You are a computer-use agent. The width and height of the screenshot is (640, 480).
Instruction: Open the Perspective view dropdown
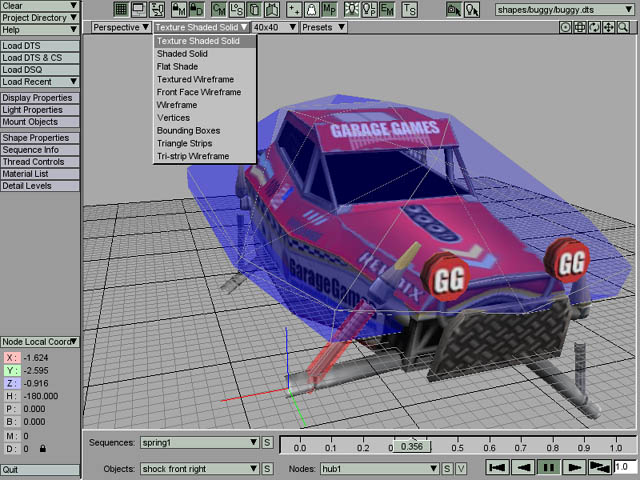[x=121, y=27]
